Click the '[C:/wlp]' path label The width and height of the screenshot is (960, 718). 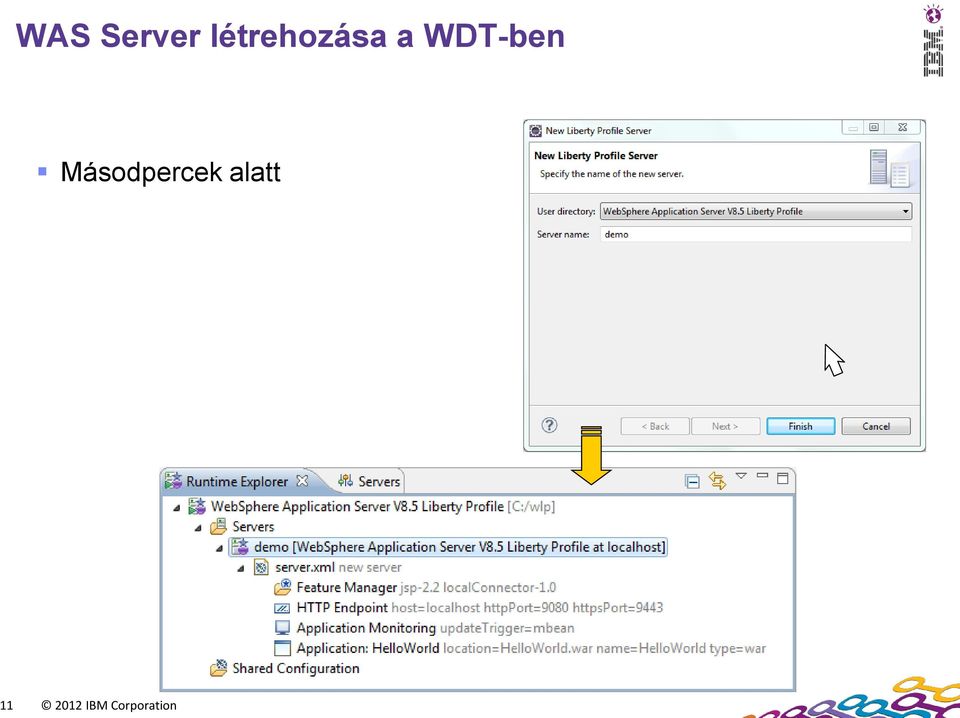531,507
